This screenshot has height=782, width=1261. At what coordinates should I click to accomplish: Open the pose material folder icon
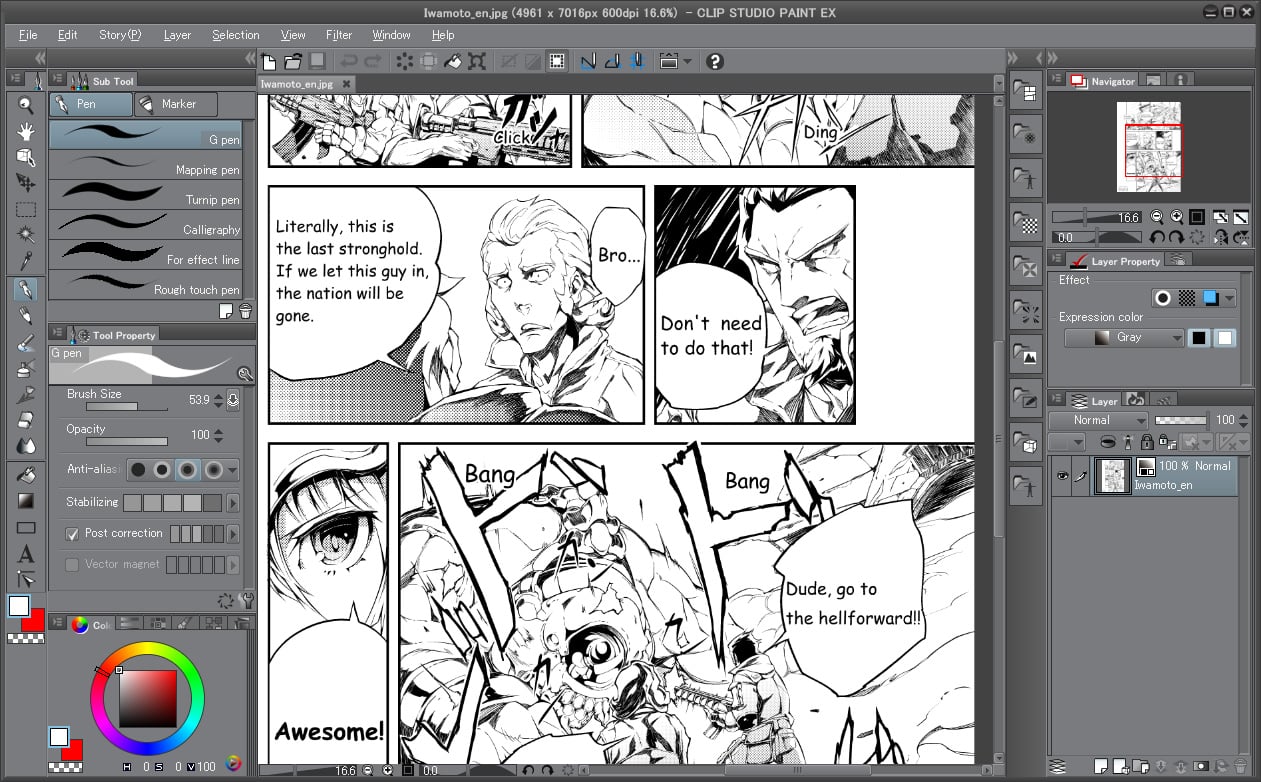(x=1025, y=487)
